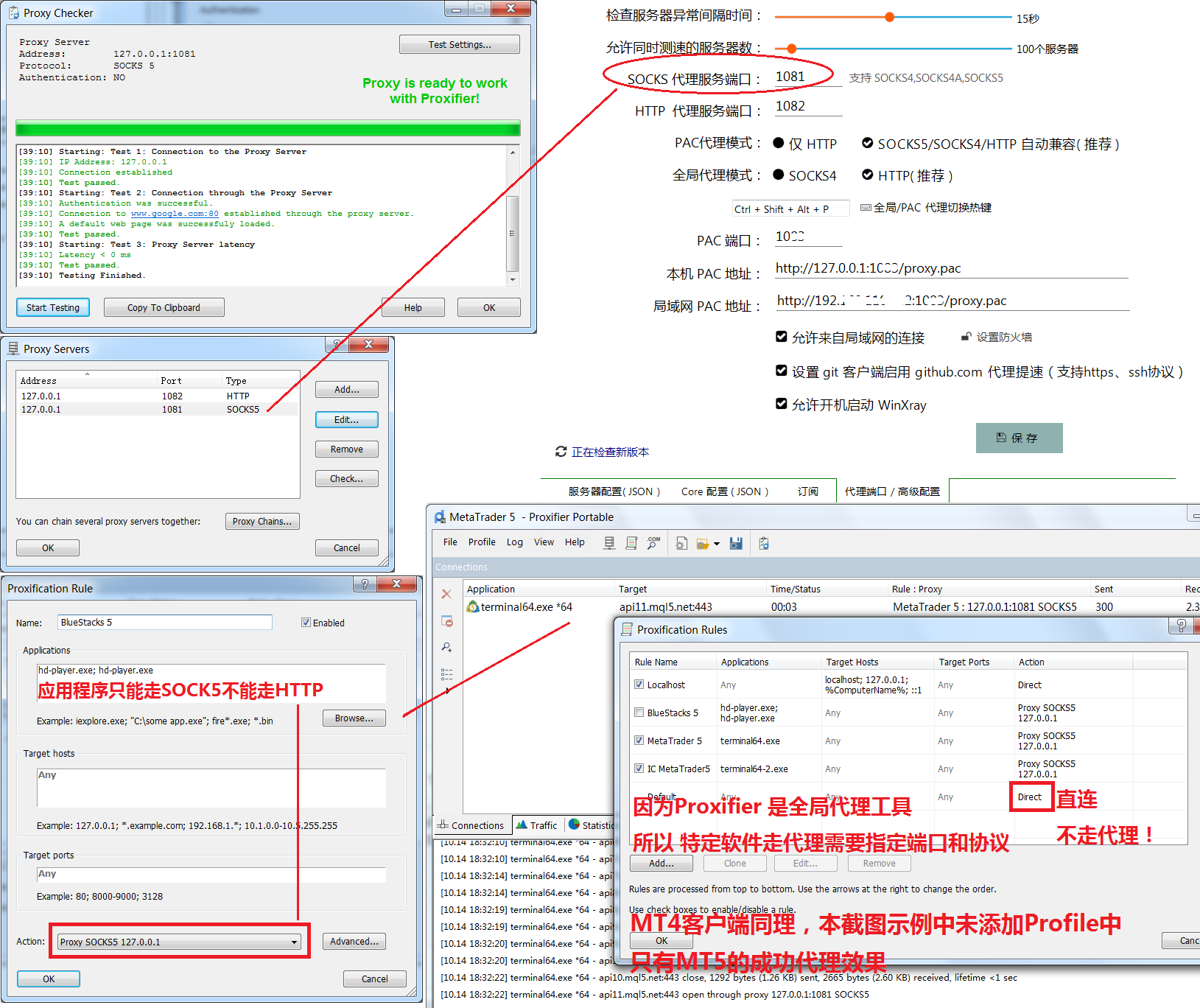Select SOCKS4 global proxy mode radio
This screenshot has height=1008, width=1200.
[x=779, y=175]
